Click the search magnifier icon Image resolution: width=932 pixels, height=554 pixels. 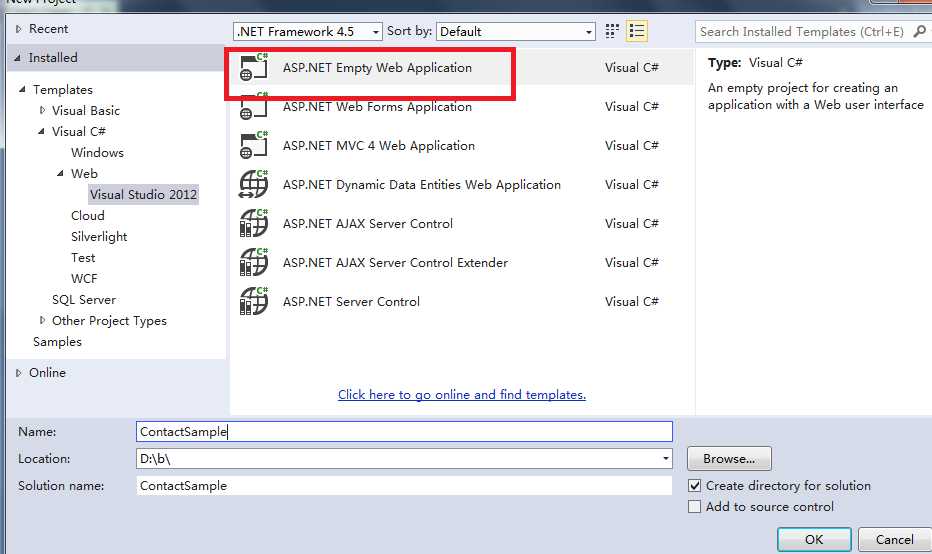[x=920, y=32]
